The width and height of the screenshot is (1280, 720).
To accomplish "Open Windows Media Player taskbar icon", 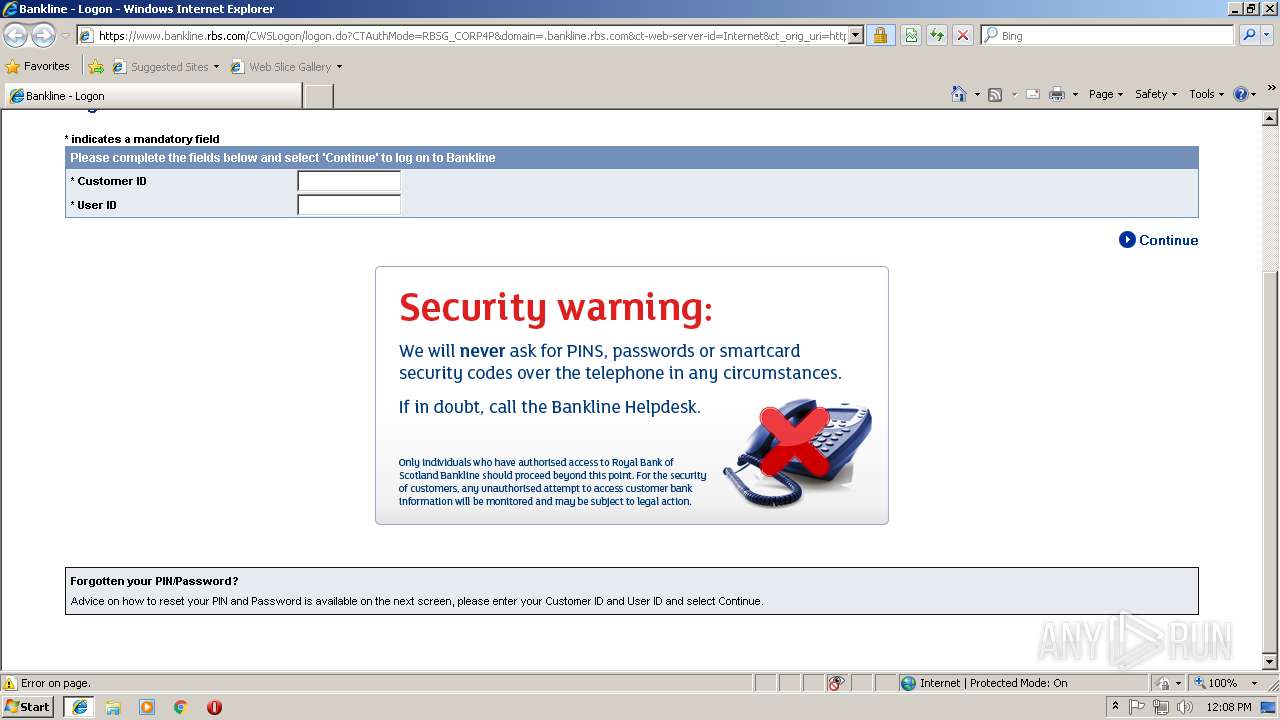I will pyautogui.click(x=147, y=707).
